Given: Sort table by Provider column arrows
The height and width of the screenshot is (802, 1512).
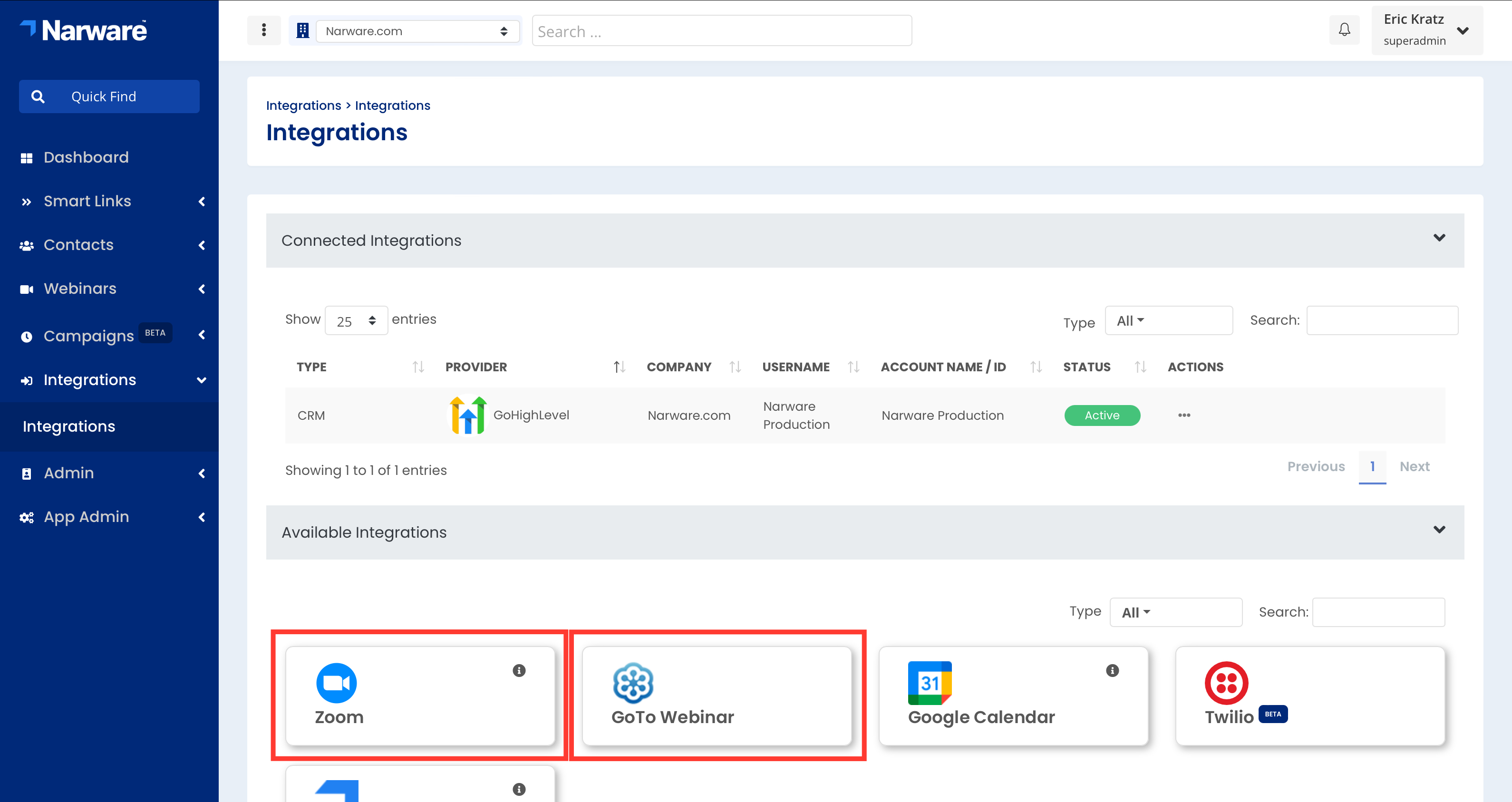Looking at the screenshot, I should tap(619, 367).
